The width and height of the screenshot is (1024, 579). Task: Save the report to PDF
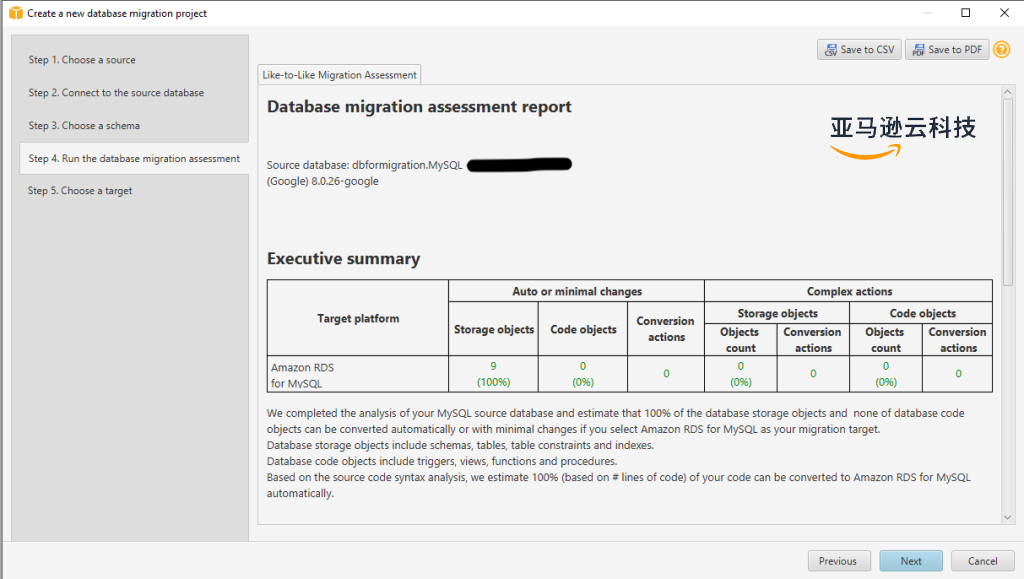pos(947,50)
